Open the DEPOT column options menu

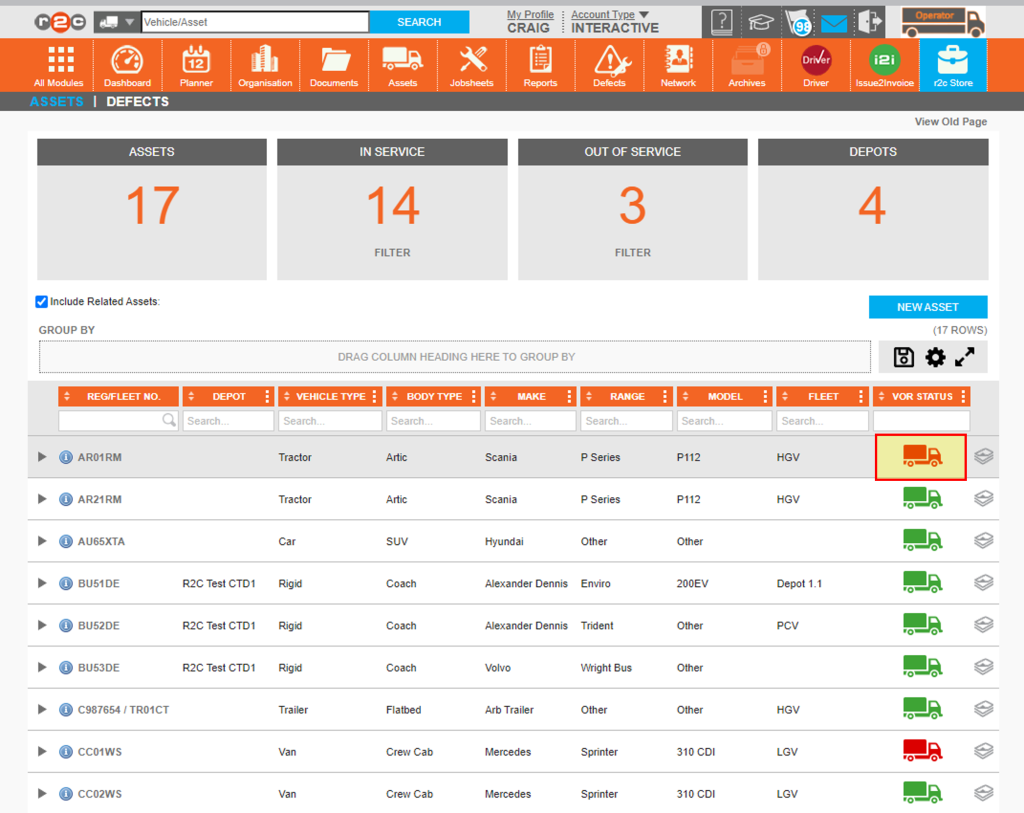click(x=267, y=396)
